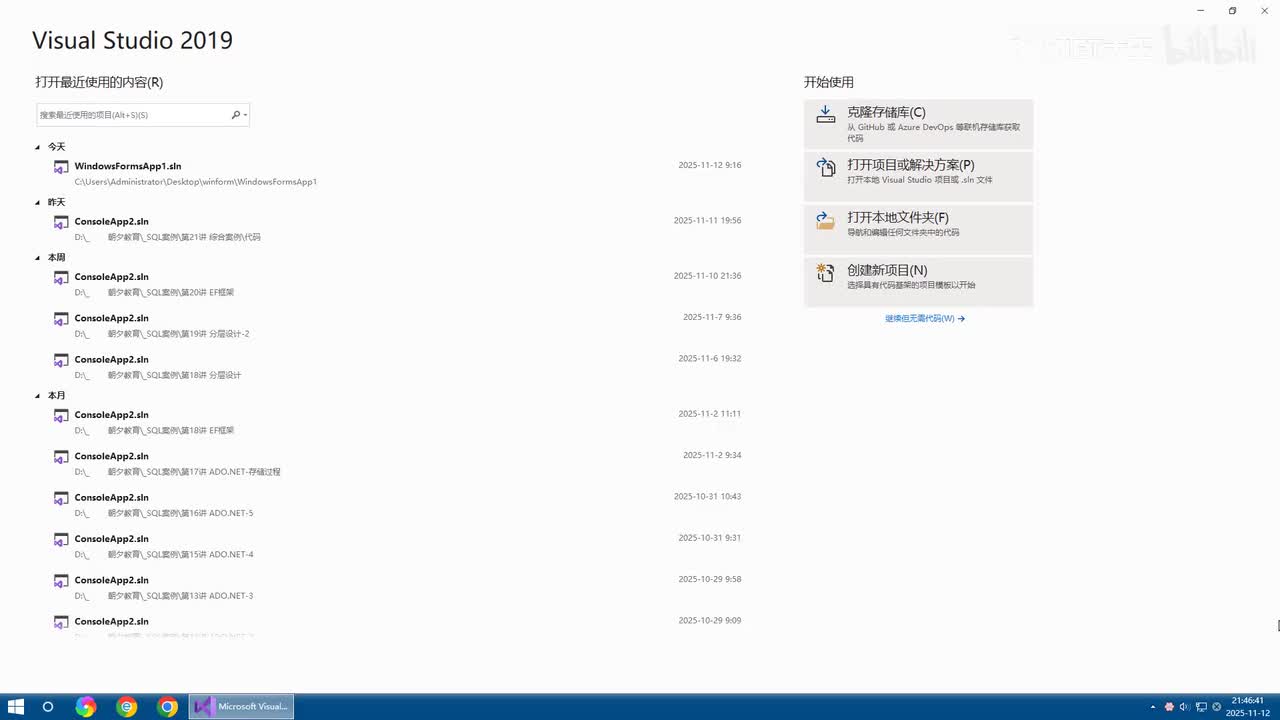
Task: Launch the colorful pinwheel browser from taskbar
Action: click(86, 707)
